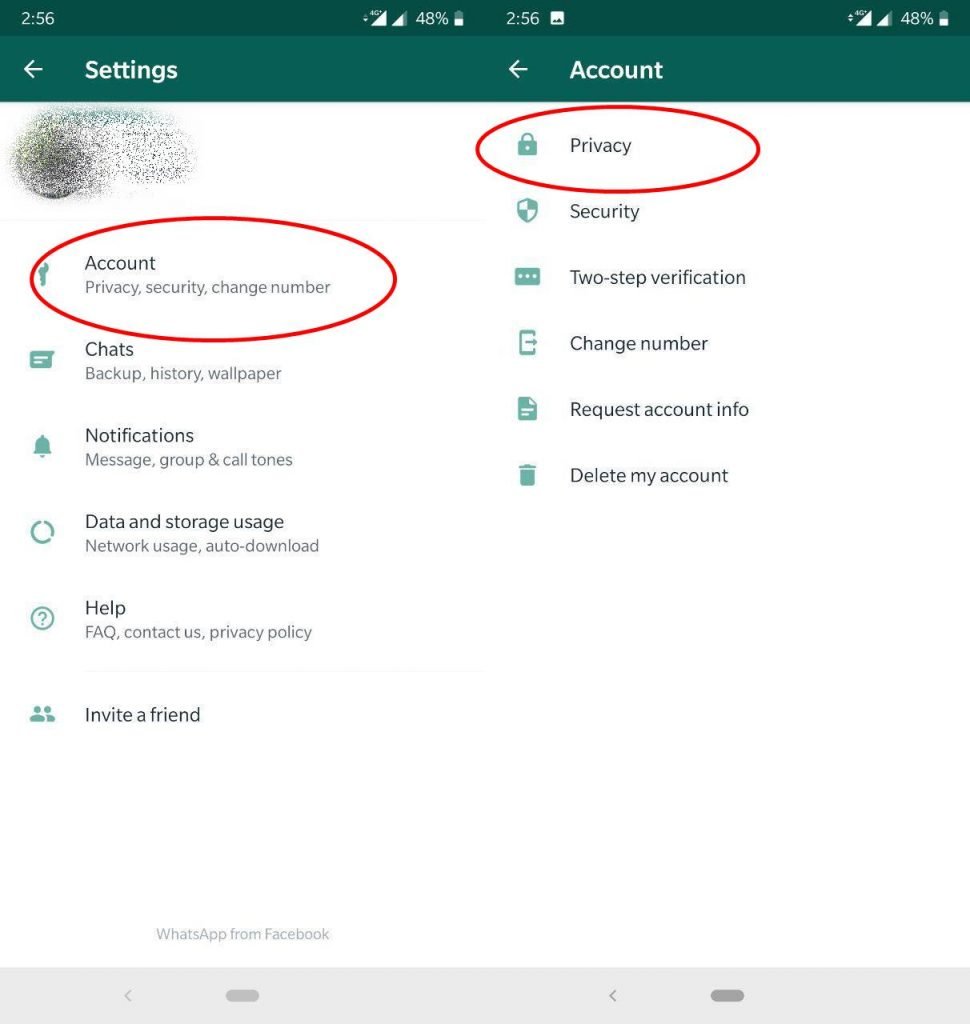The width and height of the screenshot is (970, 1024).
Task: Select the Invite a friend option
Action: (142, 714)
